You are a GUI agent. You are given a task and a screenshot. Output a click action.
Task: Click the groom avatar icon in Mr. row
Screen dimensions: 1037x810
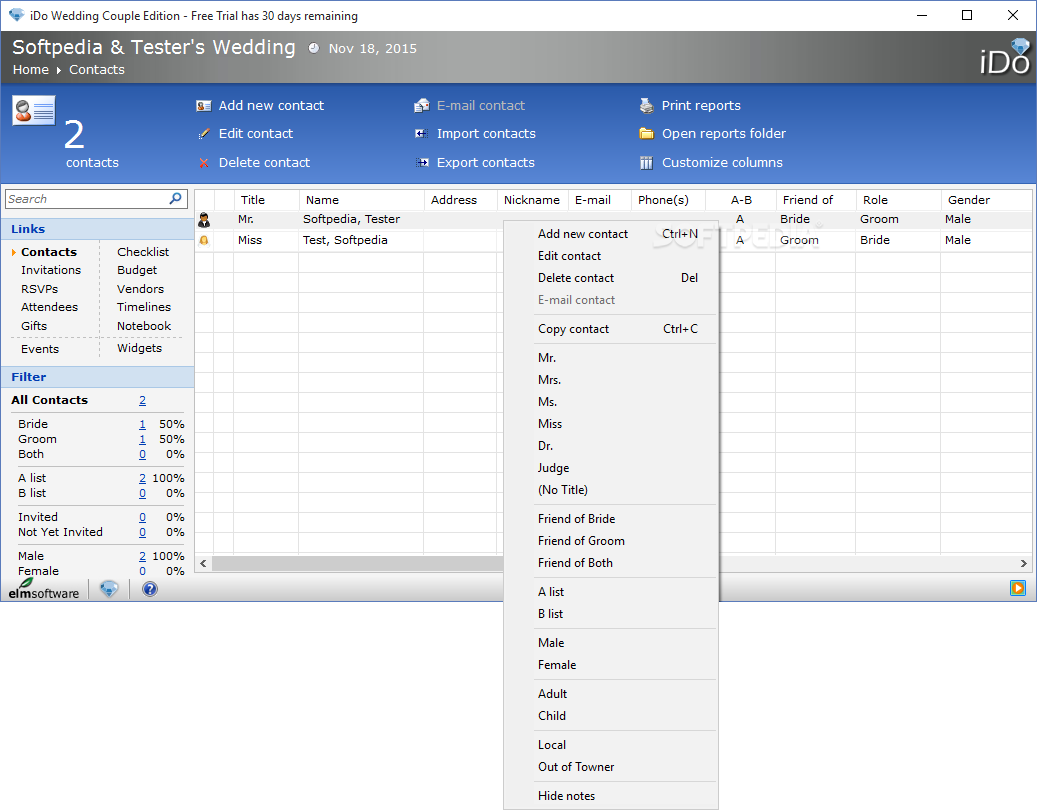click(204, 220)
